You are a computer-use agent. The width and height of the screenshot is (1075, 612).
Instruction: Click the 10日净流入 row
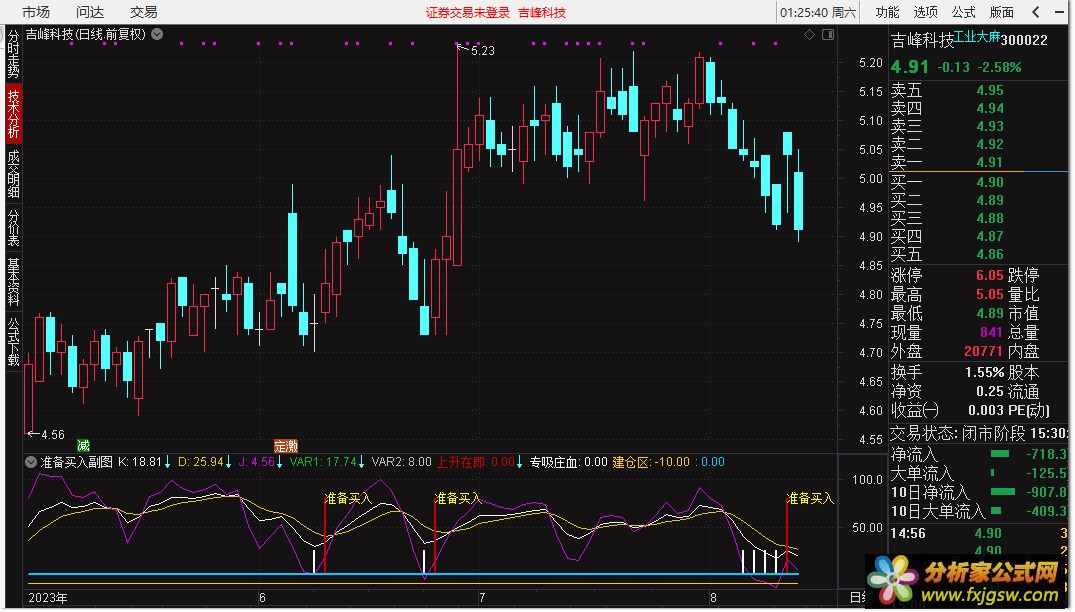point(979,492)
